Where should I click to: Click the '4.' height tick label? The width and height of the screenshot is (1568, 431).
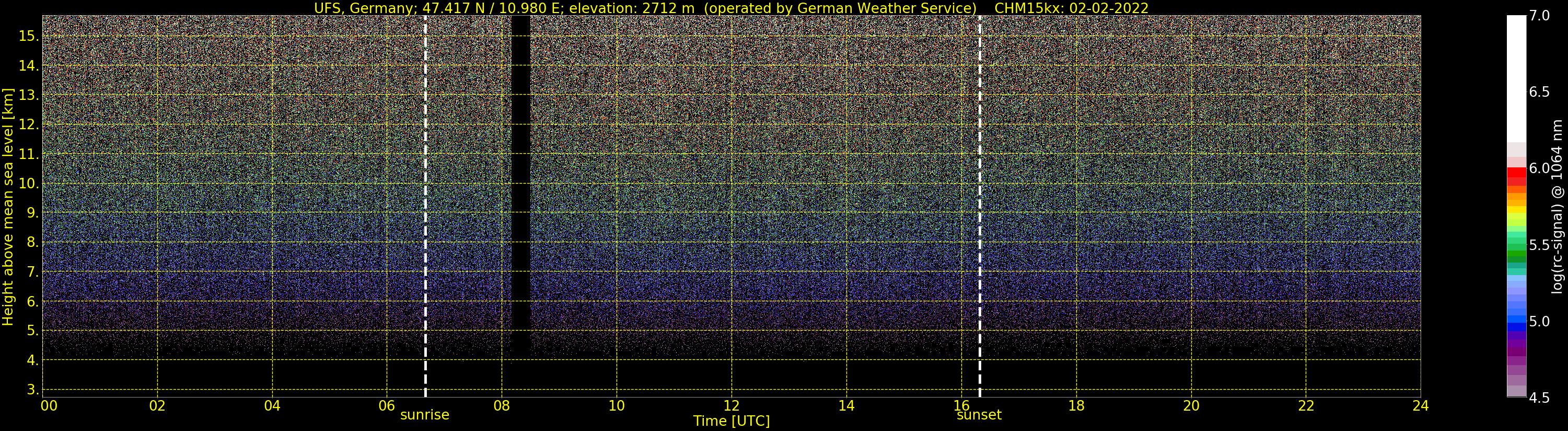(x=32, y=360)
